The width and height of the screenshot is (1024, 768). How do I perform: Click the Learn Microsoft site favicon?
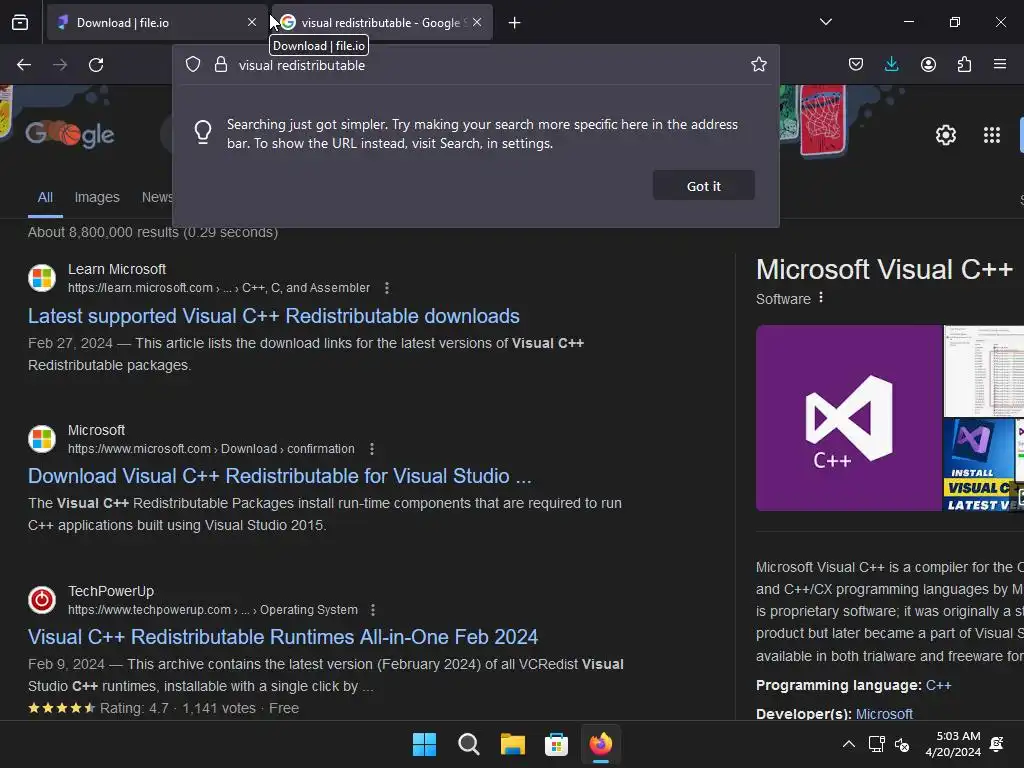click(x=42, y=278)
